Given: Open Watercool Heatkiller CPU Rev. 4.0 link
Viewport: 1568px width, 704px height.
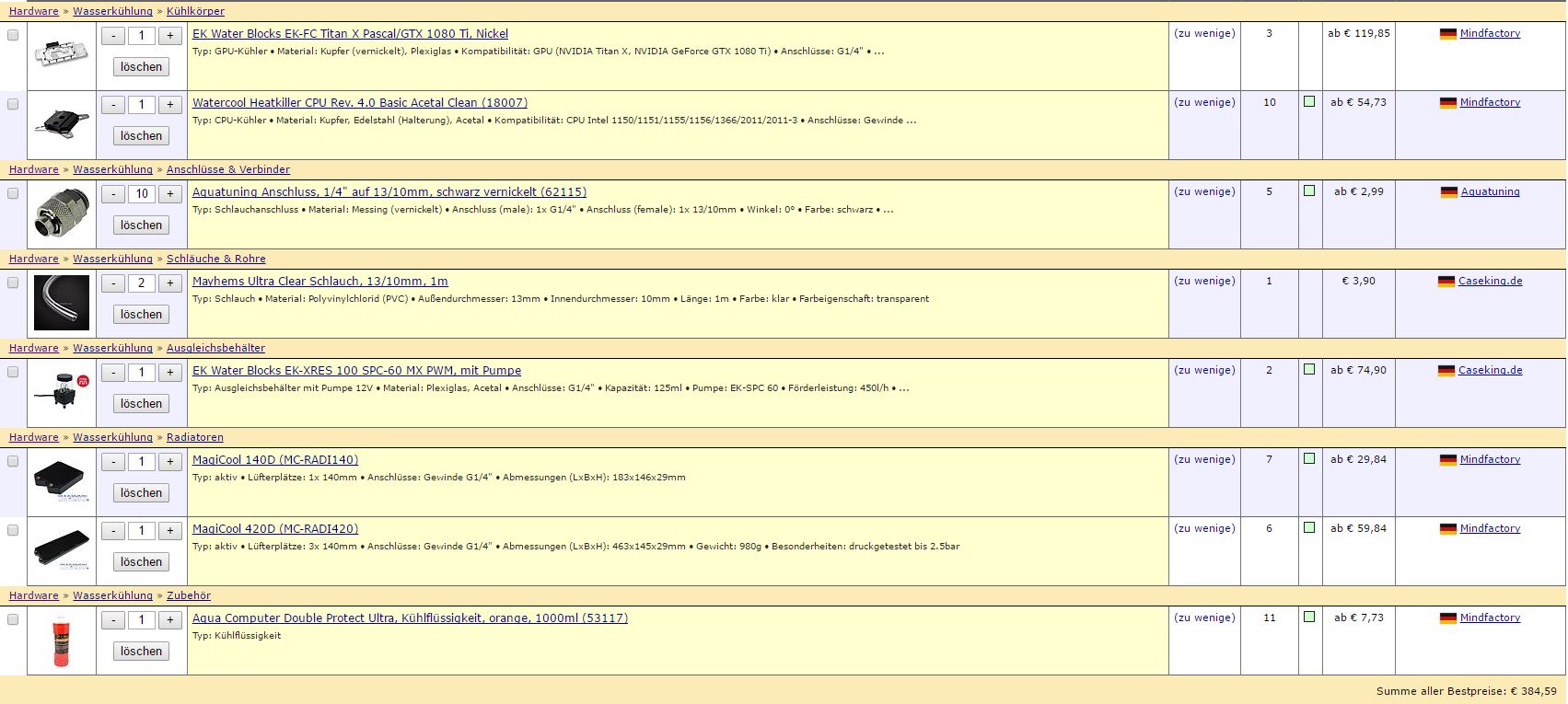Looking at the screenshot, I should [360, 103].
